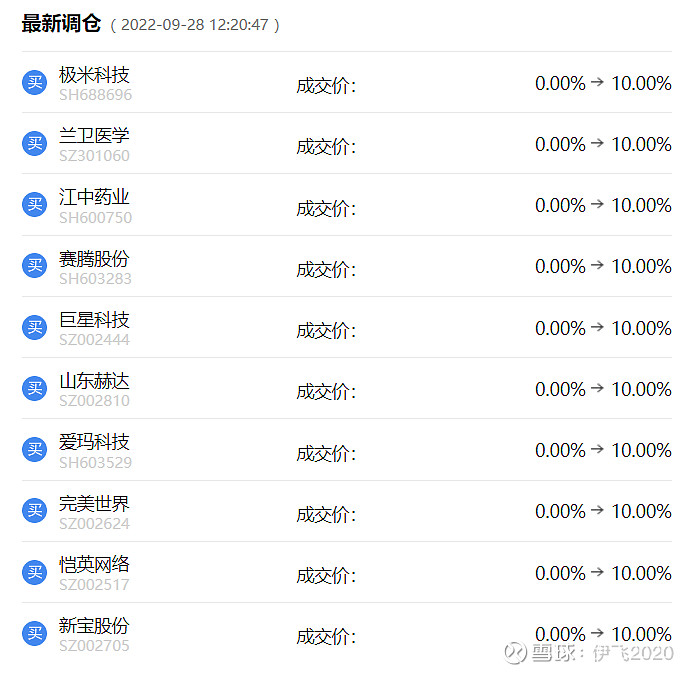
Task: Click stock code SZ002444
Action: coord(94,340)
